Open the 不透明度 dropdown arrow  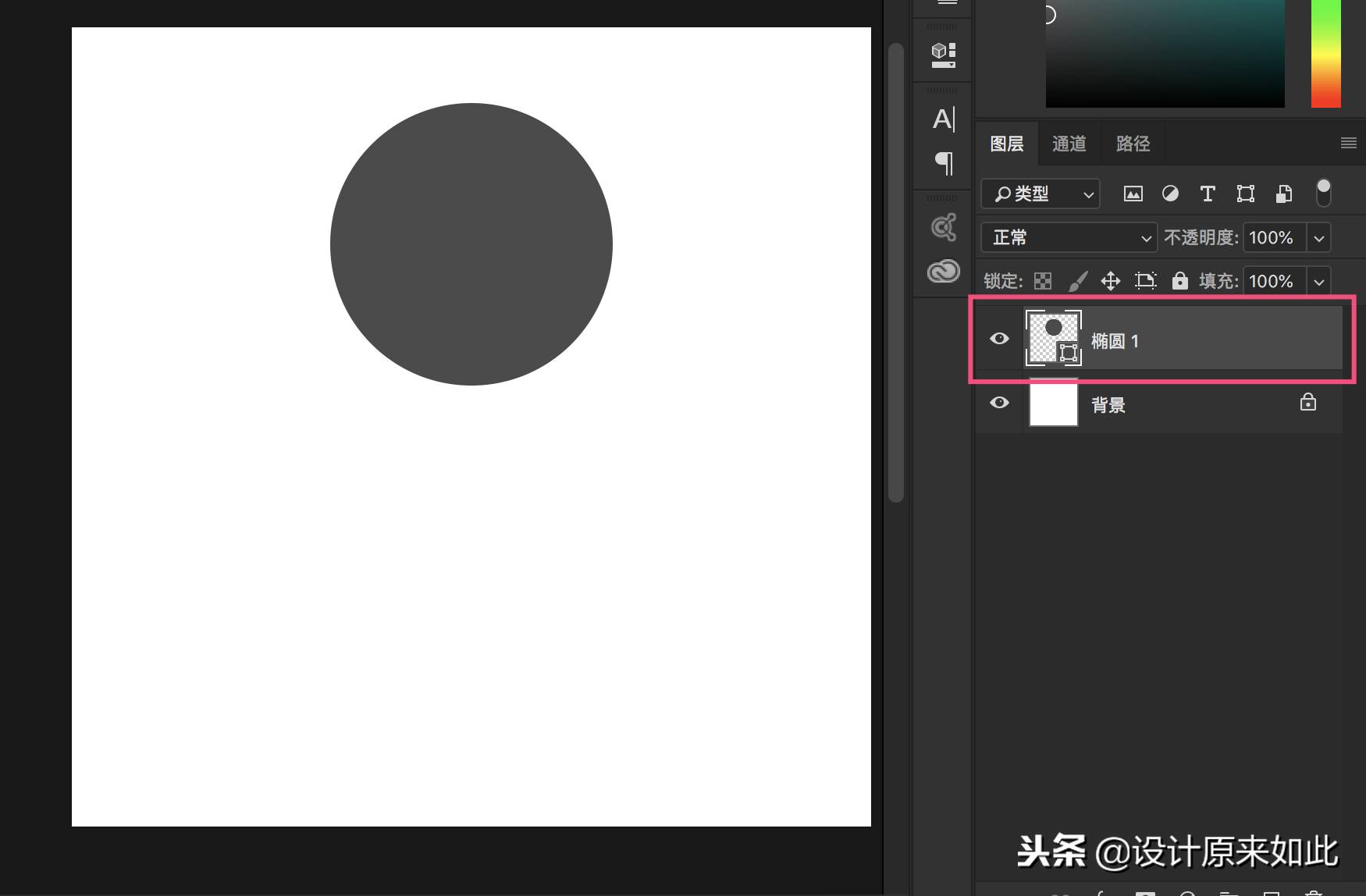tap(1319, 237)
